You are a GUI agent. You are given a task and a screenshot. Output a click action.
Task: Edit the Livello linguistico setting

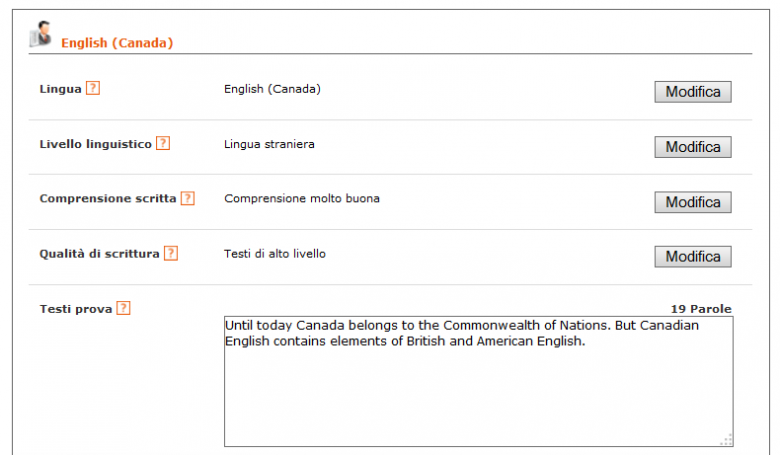692,147
